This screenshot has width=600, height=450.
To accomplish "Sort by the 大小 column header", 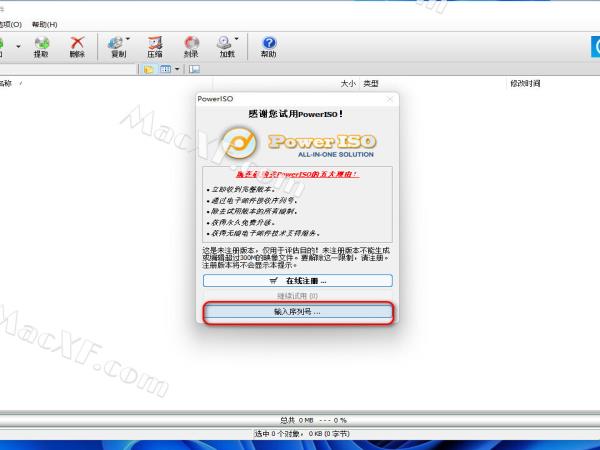I will [x=348, y=83].
